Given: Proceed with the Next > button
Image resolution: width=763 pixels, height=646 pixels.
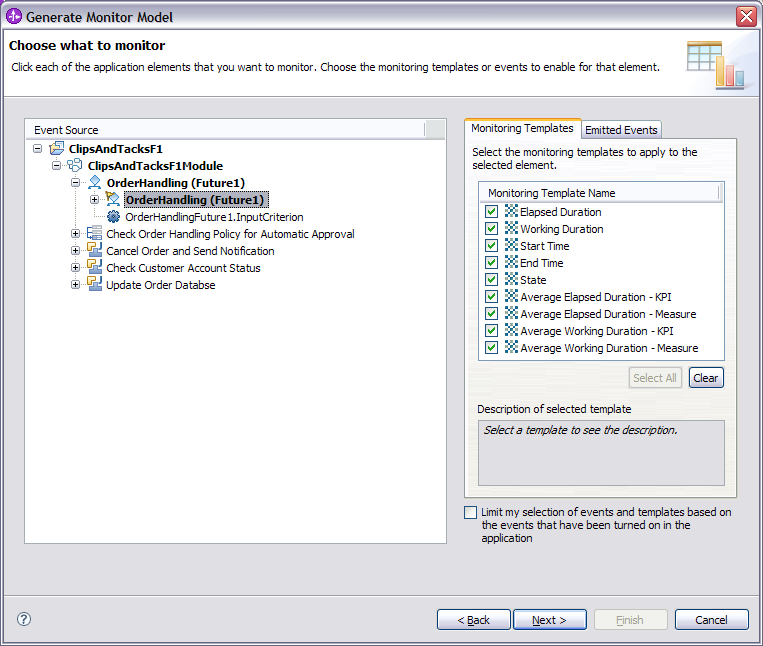Looking at the screenshot, I should click(x=549, y=620).
